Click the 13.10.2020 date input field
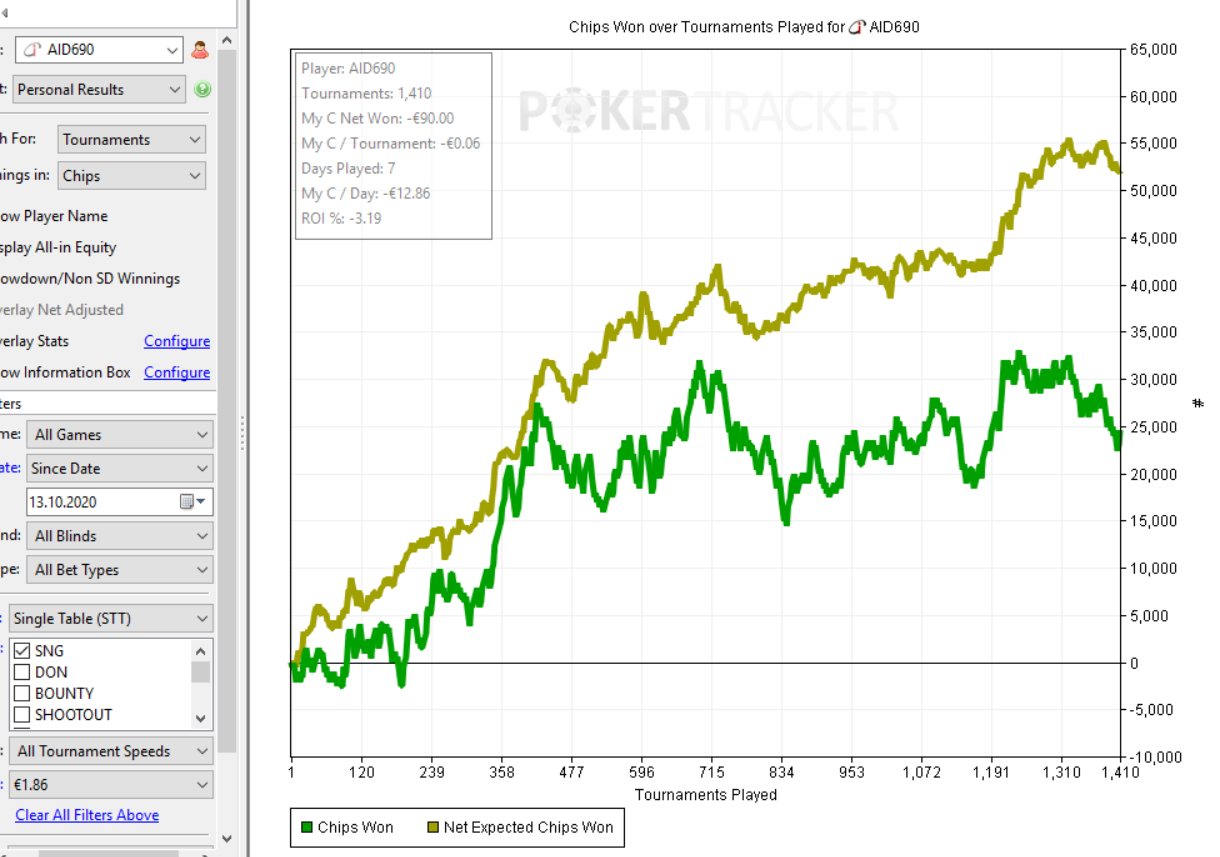This screenshot has width=1220, height=857. click(100, 502)
